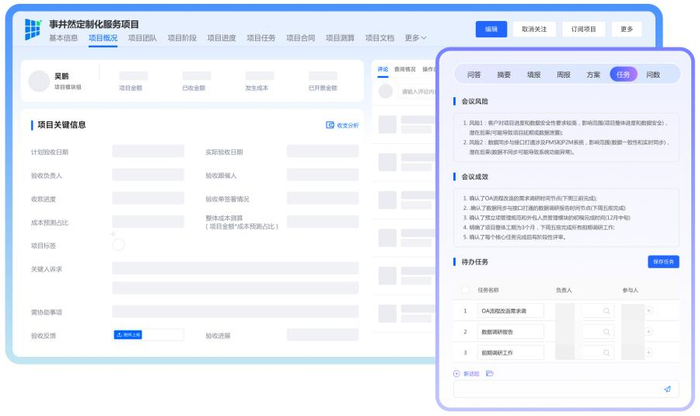Click the blue 编辑 button

tap(491, 29)
